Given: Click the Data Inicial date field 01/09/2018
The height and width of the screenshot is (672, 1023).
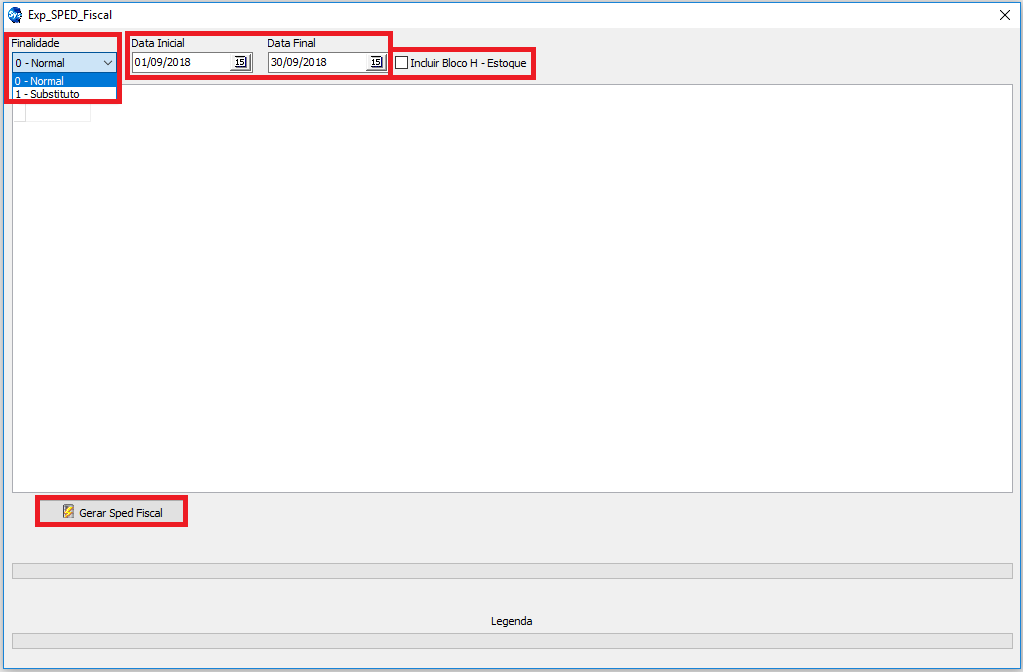Looking at the screenshot, I should tap(180, 63).
